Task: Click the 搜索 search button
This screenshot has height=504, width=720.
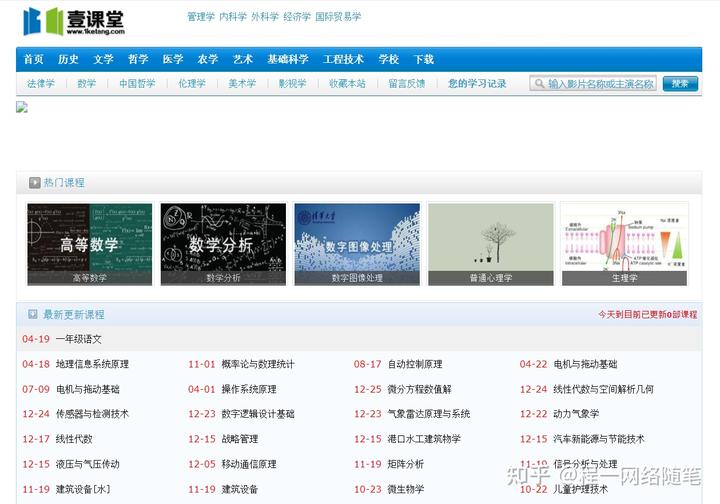Action: [x=680, y=84]
